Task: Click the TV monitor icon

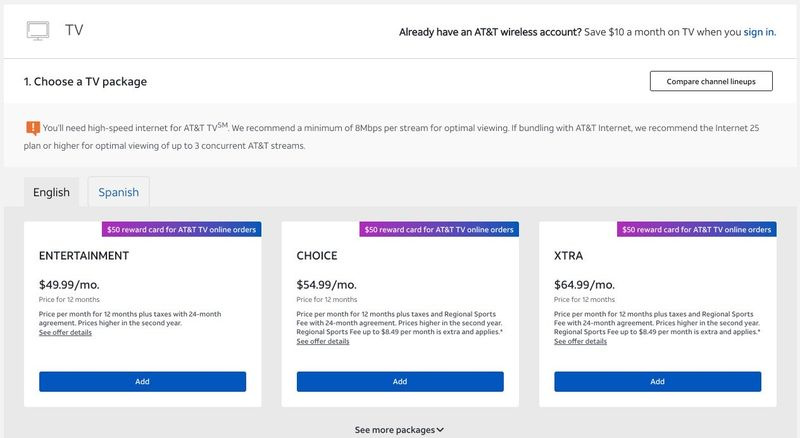Action: [x=38, y=31]
